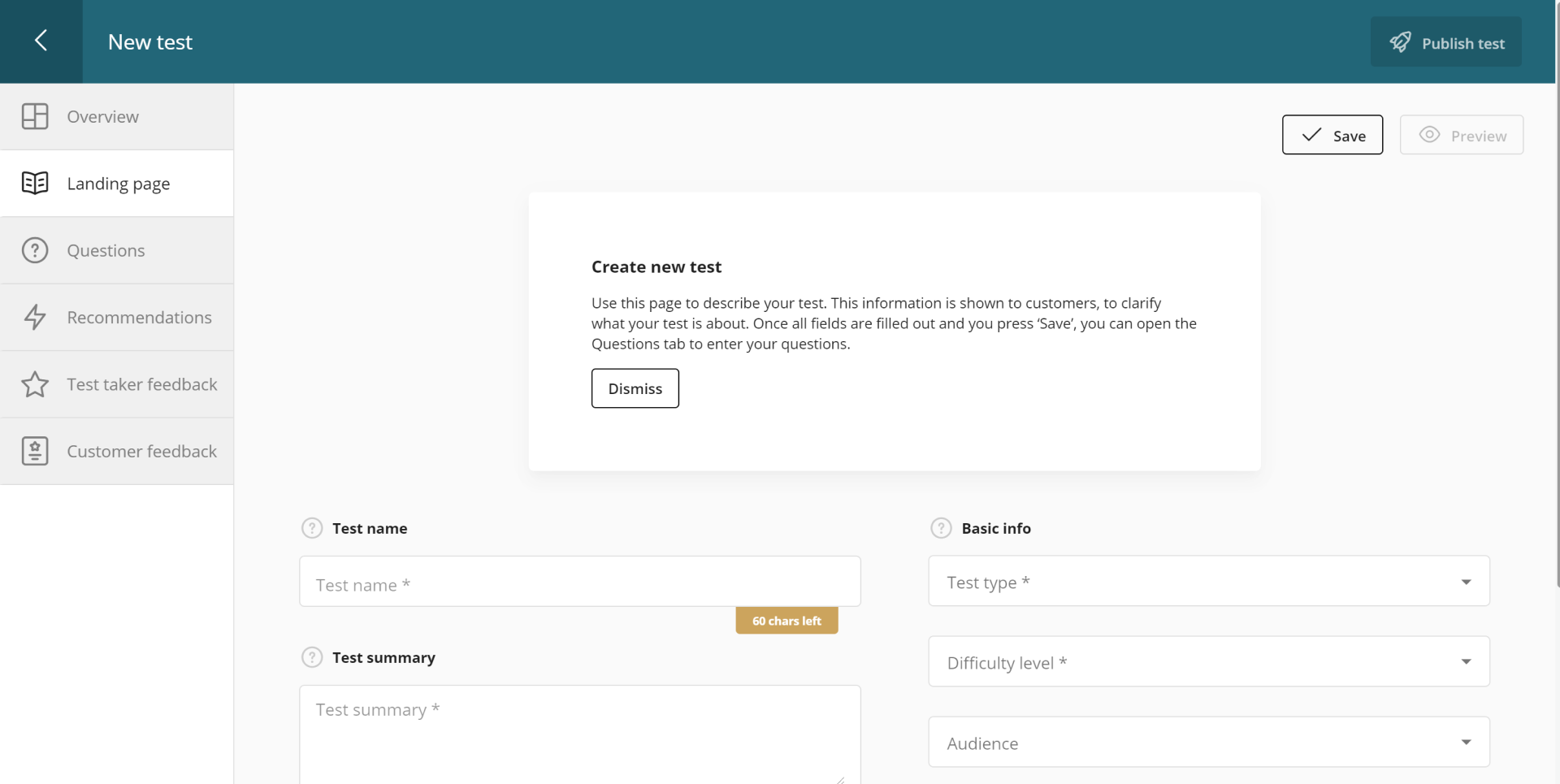Click the Customer feedback badge icon
The width and height of the screenshot is (1560, 784).
(x=35, y=451)
